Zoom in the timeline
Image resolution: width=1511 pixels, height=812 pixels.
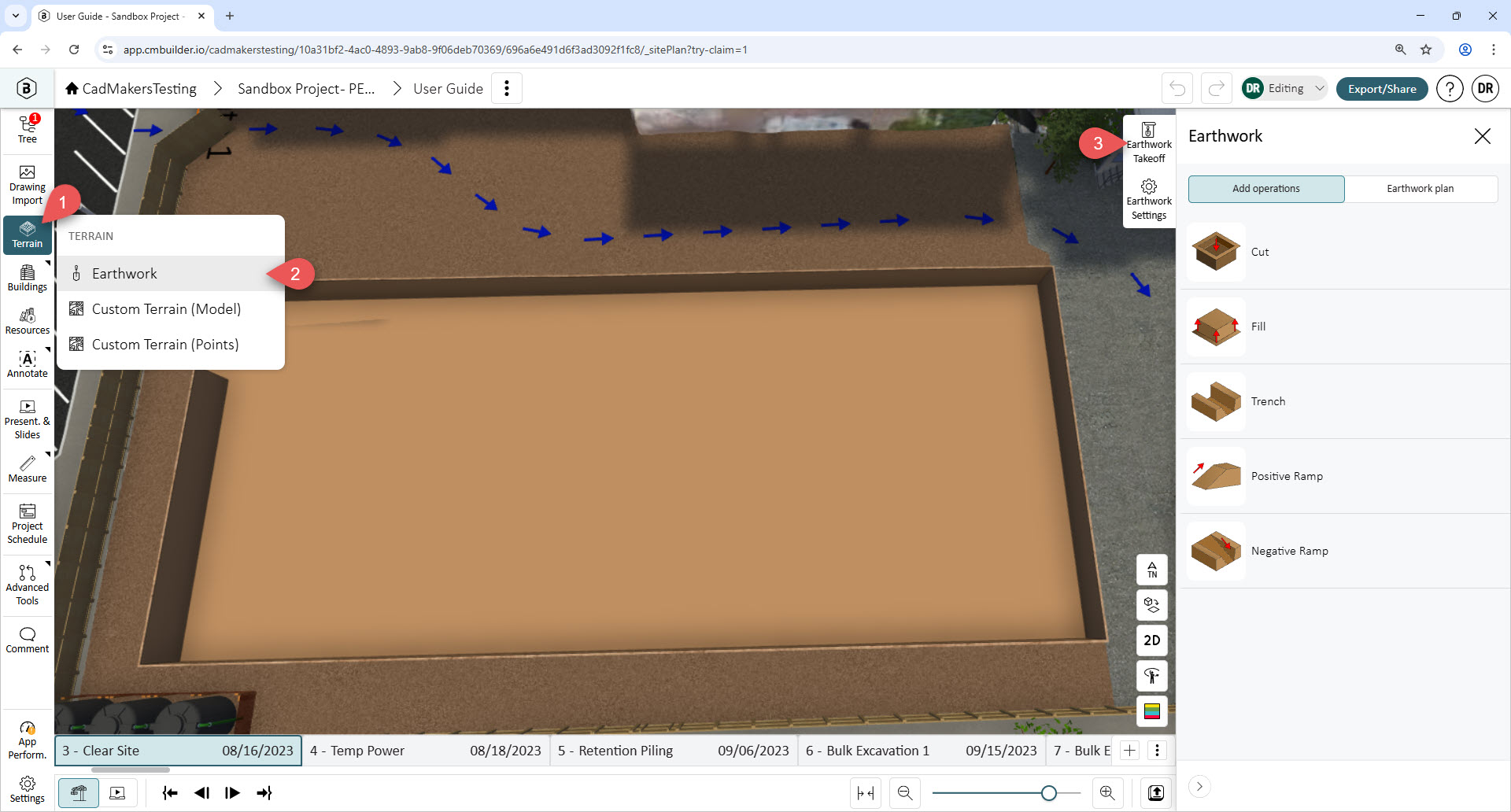click(x=1107, y=793)
